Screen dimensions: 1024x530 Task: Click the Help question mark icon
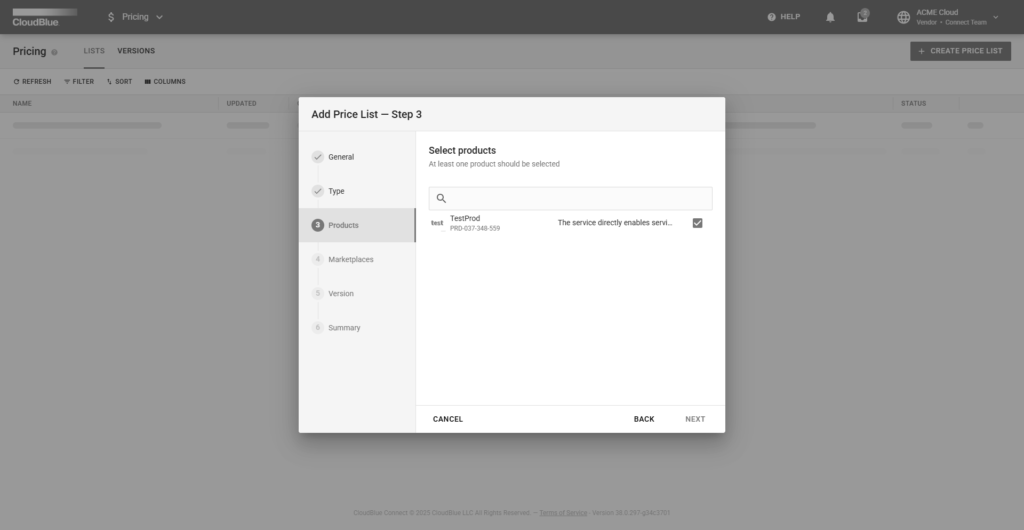tap(772, 17)
